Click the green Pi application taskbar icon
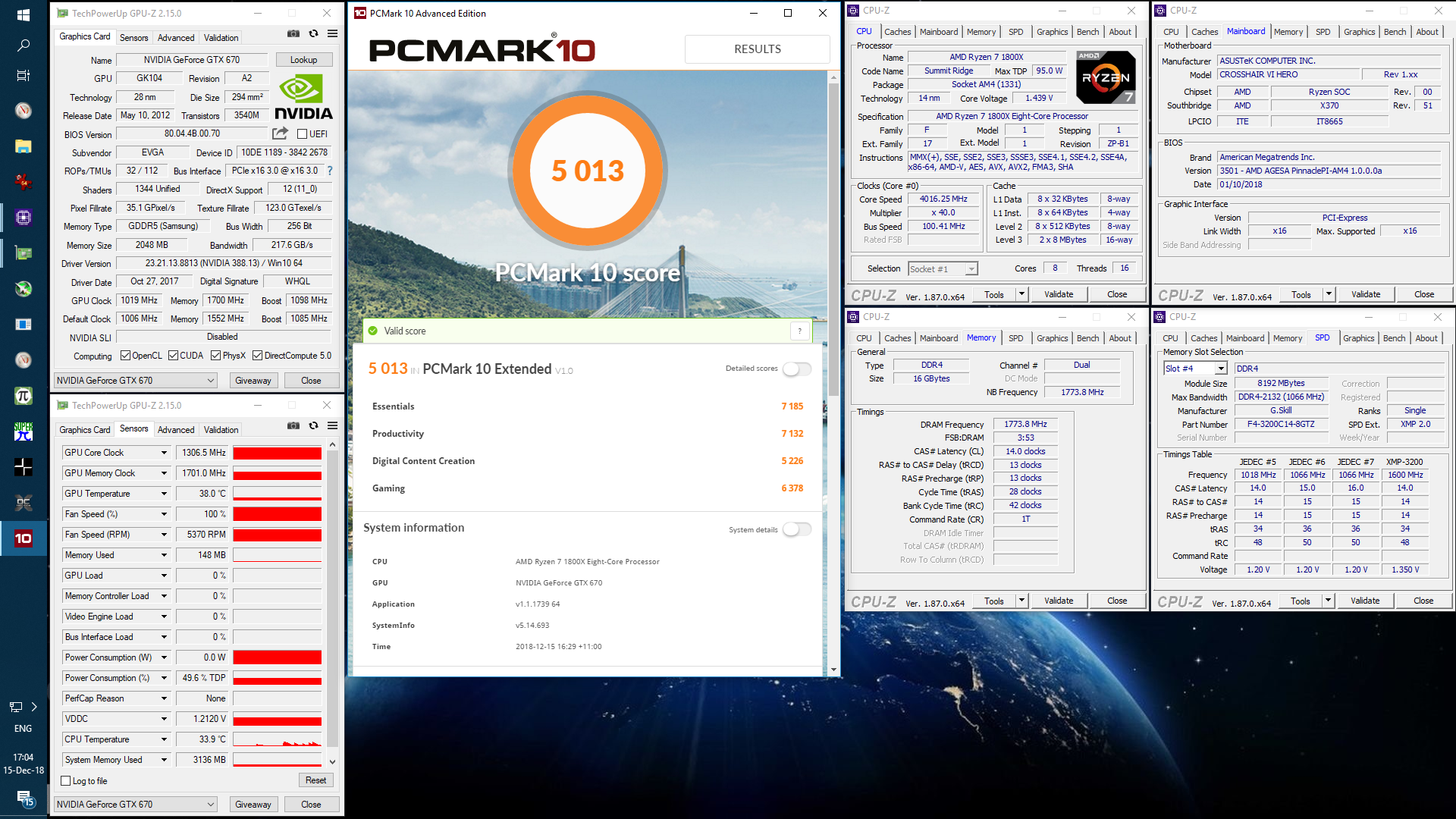This screenshot has width=1456, height=819. tap(23, 396)
